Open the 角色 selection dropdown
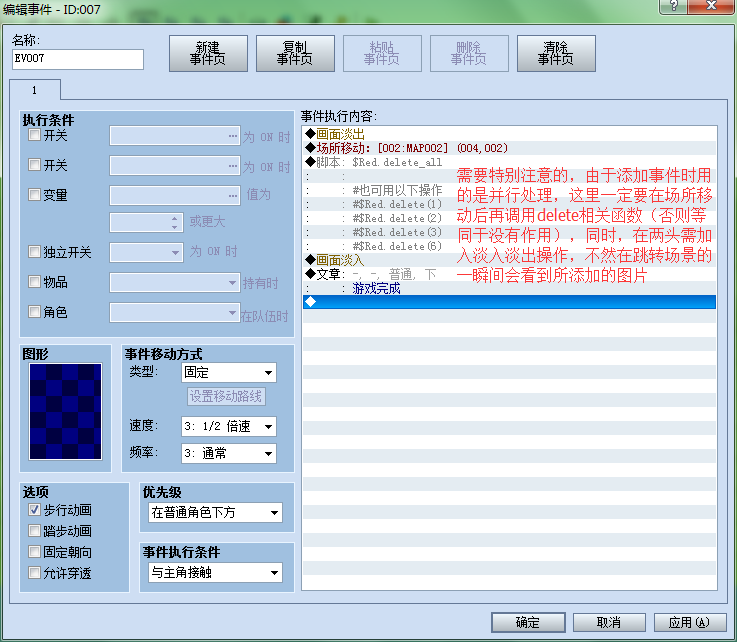Screen dimensions: 737x642 175,313
